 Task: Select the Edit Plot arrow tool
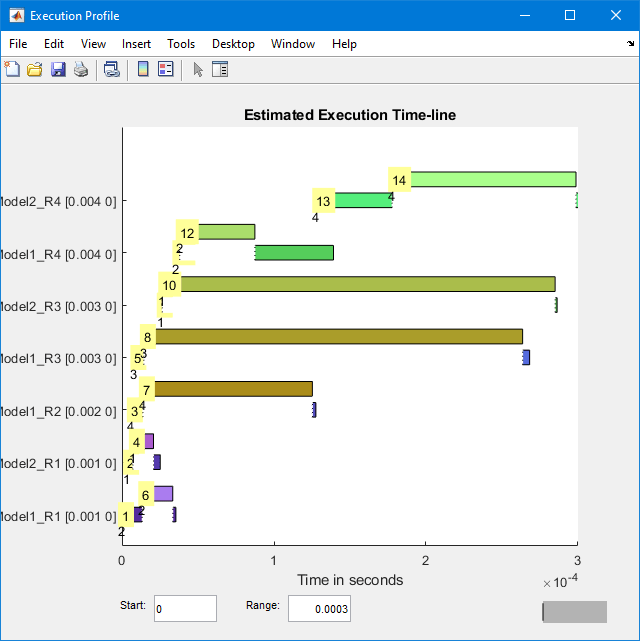(x=198, y=69)
